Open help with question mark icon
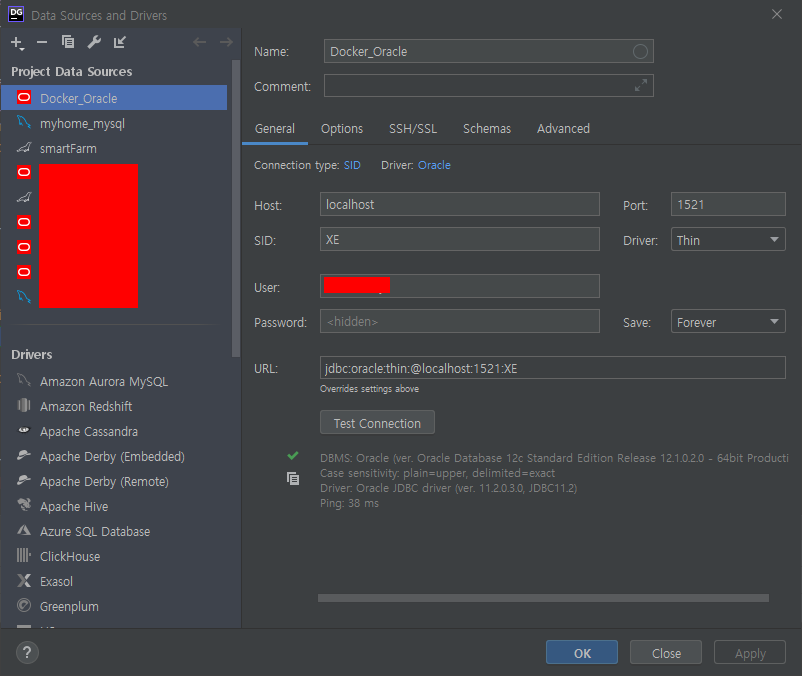Image resolution: width=802 pixels, height=676 pixels. coord(27,652)
